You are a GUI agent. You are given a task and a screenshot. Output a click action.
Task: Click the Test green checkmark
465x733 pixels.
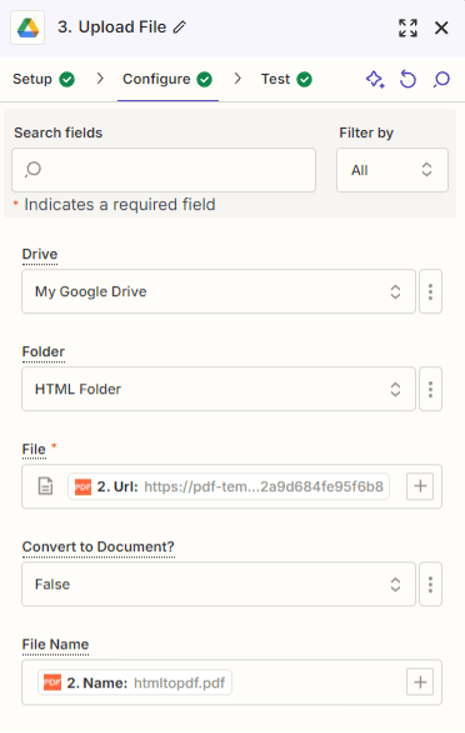304,79
